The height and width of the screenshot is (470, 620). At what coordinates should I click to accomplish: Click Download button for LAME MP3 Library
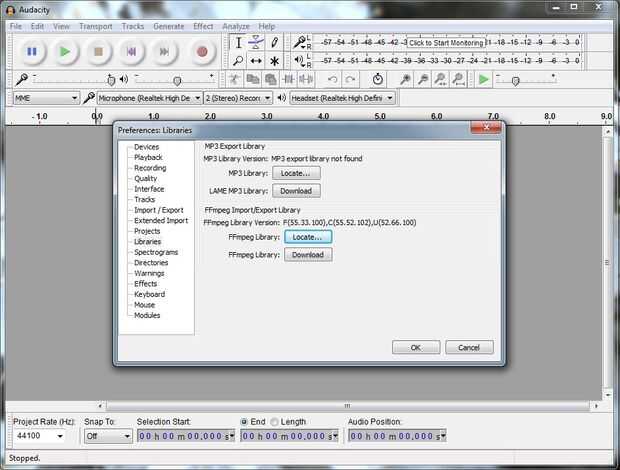tap(296, 191)
